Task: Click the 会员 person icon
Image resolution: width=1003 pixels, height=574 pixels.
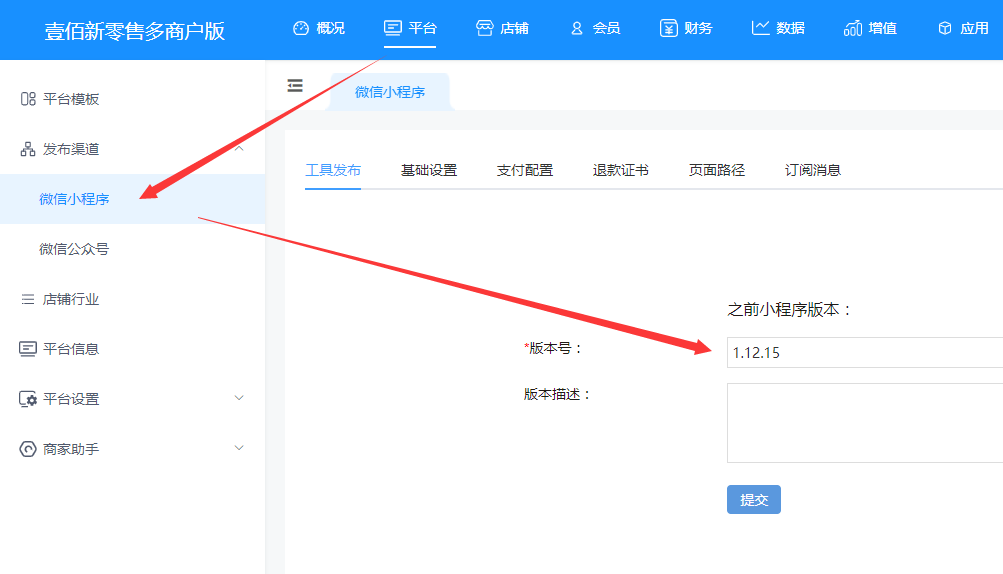Action: (577, 28)
